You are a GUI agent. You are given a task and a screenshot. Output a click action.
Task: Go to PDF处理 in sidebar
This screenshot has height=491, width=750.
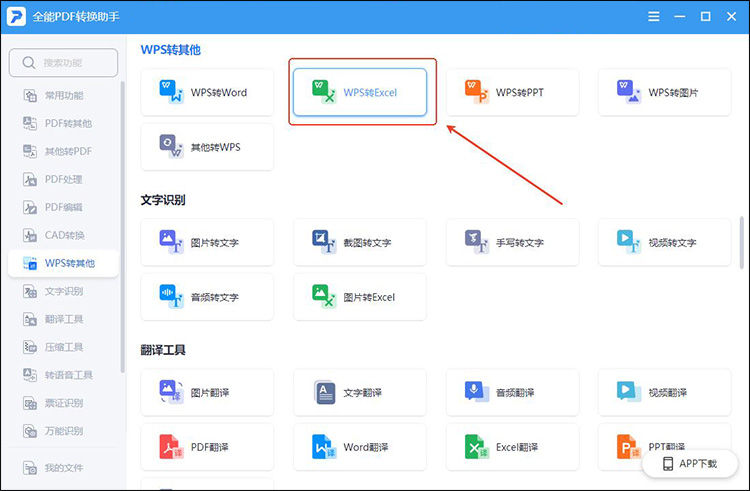pyautogui.click(x=63, y=179)
